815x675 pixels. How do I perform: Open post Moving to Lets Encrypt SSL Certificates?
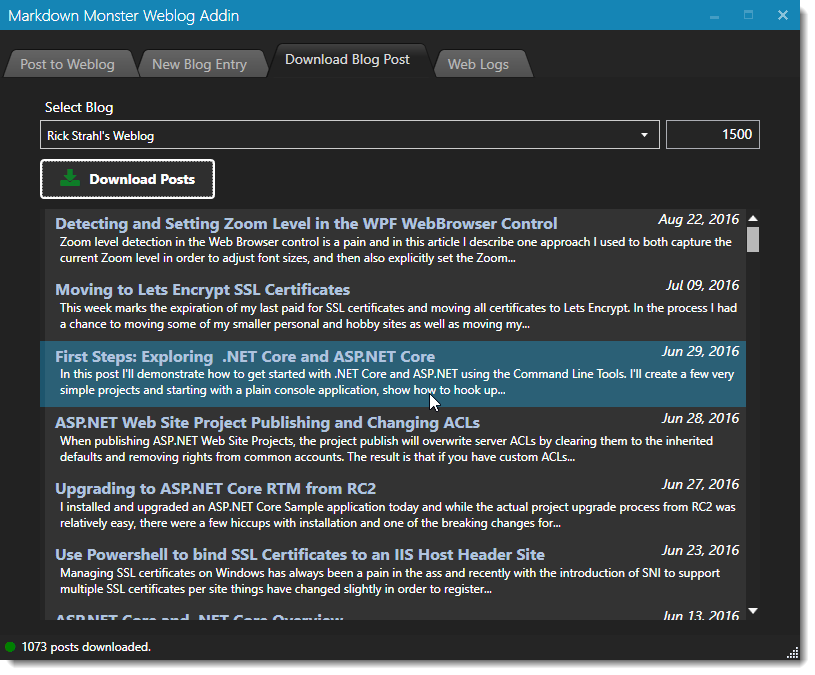tap(203, 289)
